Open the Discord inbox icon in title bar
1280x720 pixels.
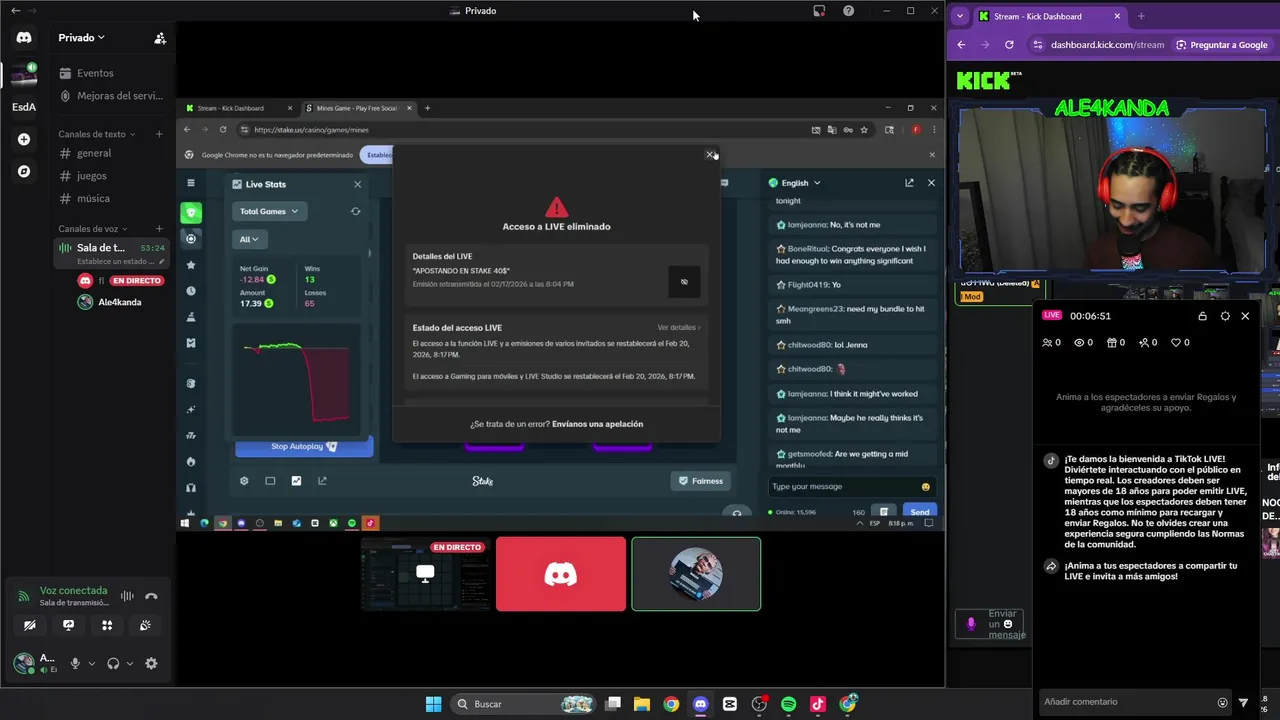819,11
